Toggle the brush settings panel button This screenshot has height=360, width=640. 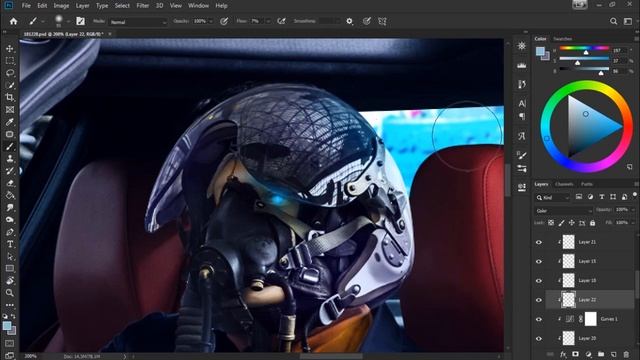point(80,21)
